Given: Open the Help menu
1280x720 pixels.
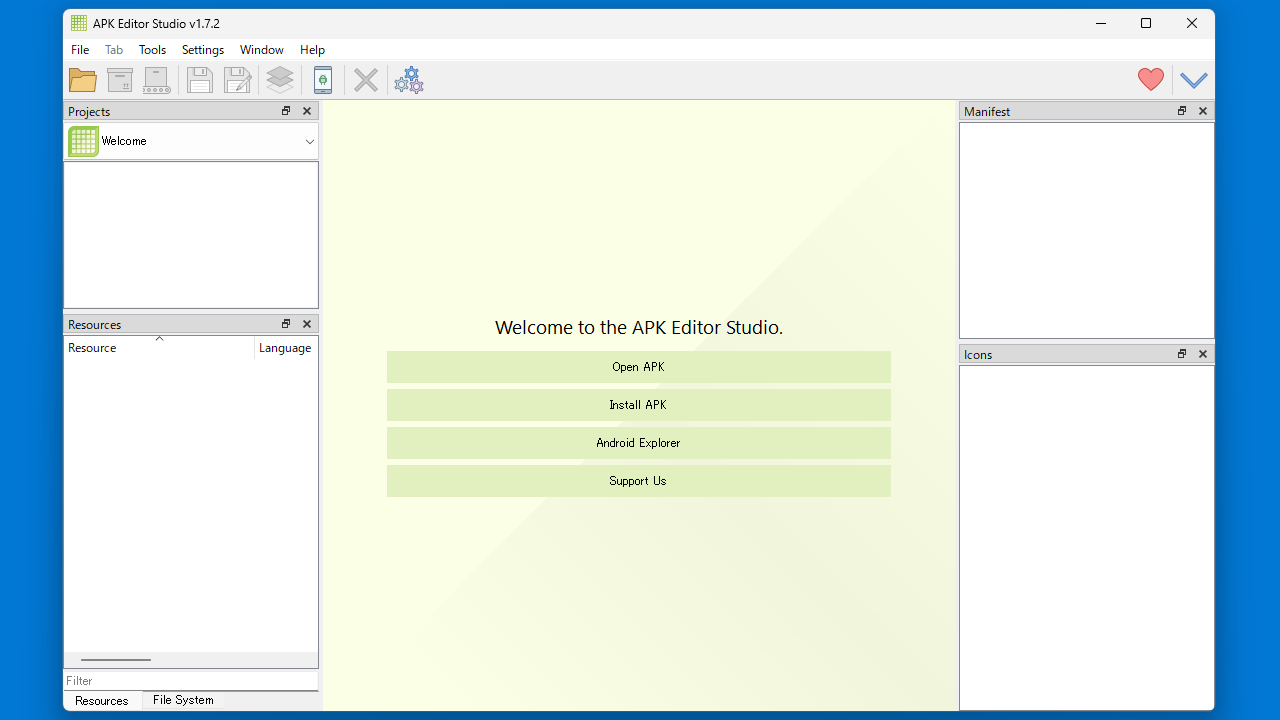Looking at the screenshot, I should pyautogui.click(x=313, y=50).
